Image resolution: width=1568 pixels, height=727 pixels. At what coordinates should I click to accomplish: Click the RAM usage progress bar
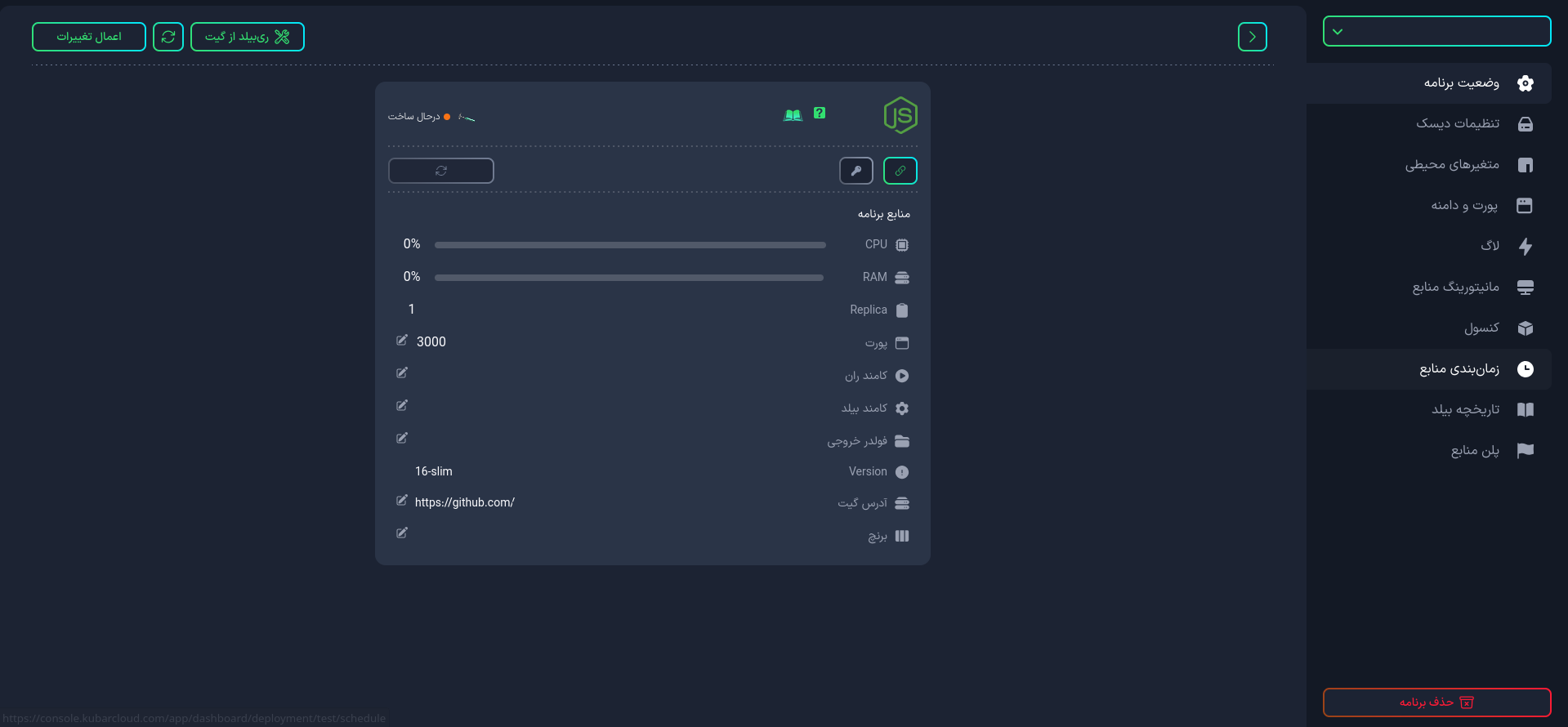[x=629, y=278]
